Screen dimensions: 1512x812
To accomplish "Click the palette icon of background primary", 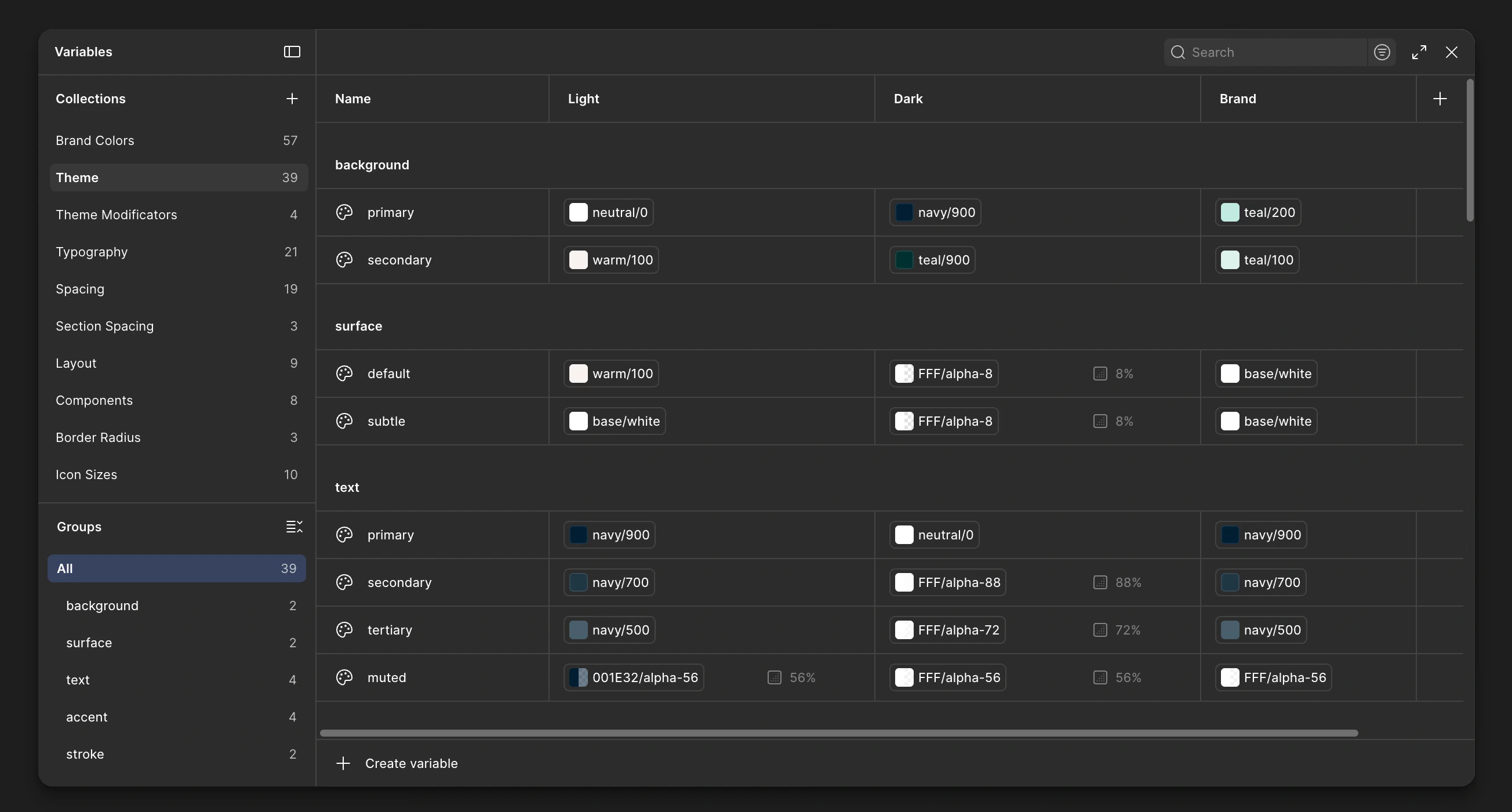I will point(344,212).
